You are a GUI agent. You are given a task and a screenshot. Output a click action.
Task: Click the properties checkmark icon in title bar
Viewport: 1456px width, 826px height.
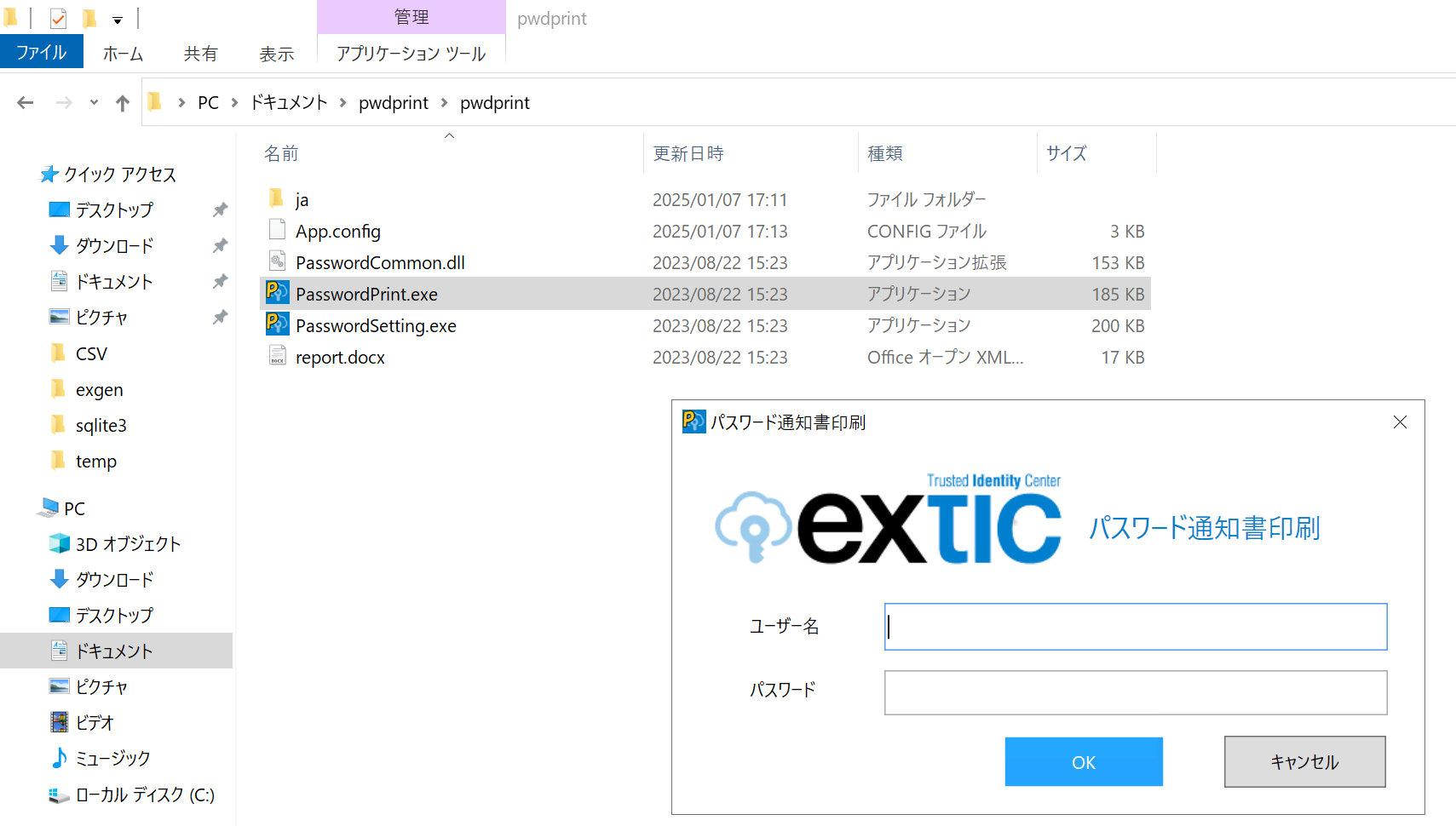coord(58,18)
